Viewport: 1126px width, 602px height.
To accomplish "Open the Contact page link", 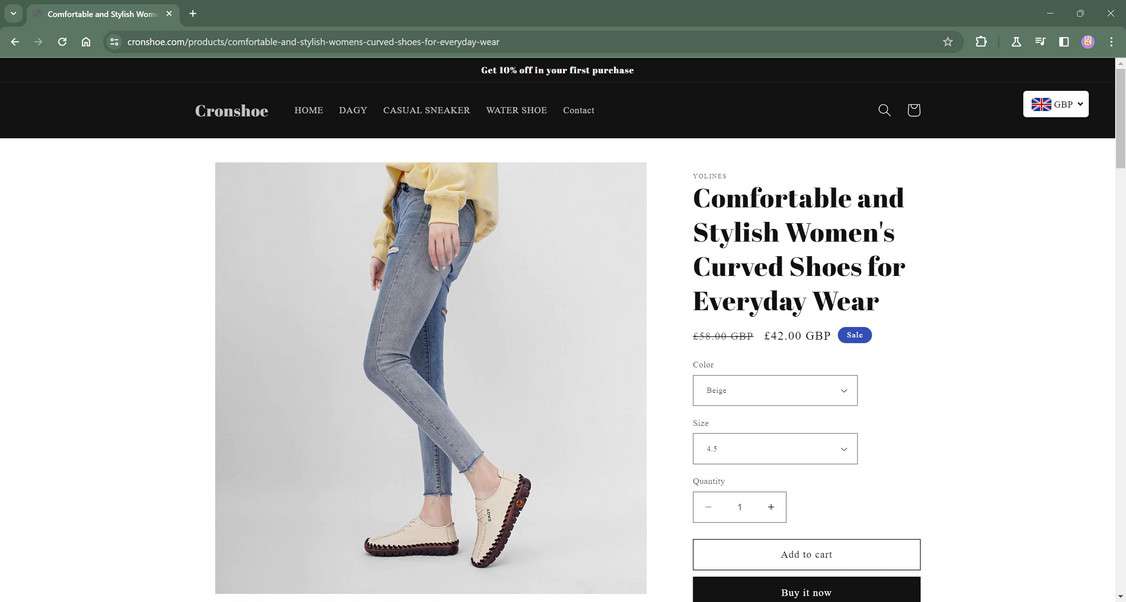I will coord(579,110).
